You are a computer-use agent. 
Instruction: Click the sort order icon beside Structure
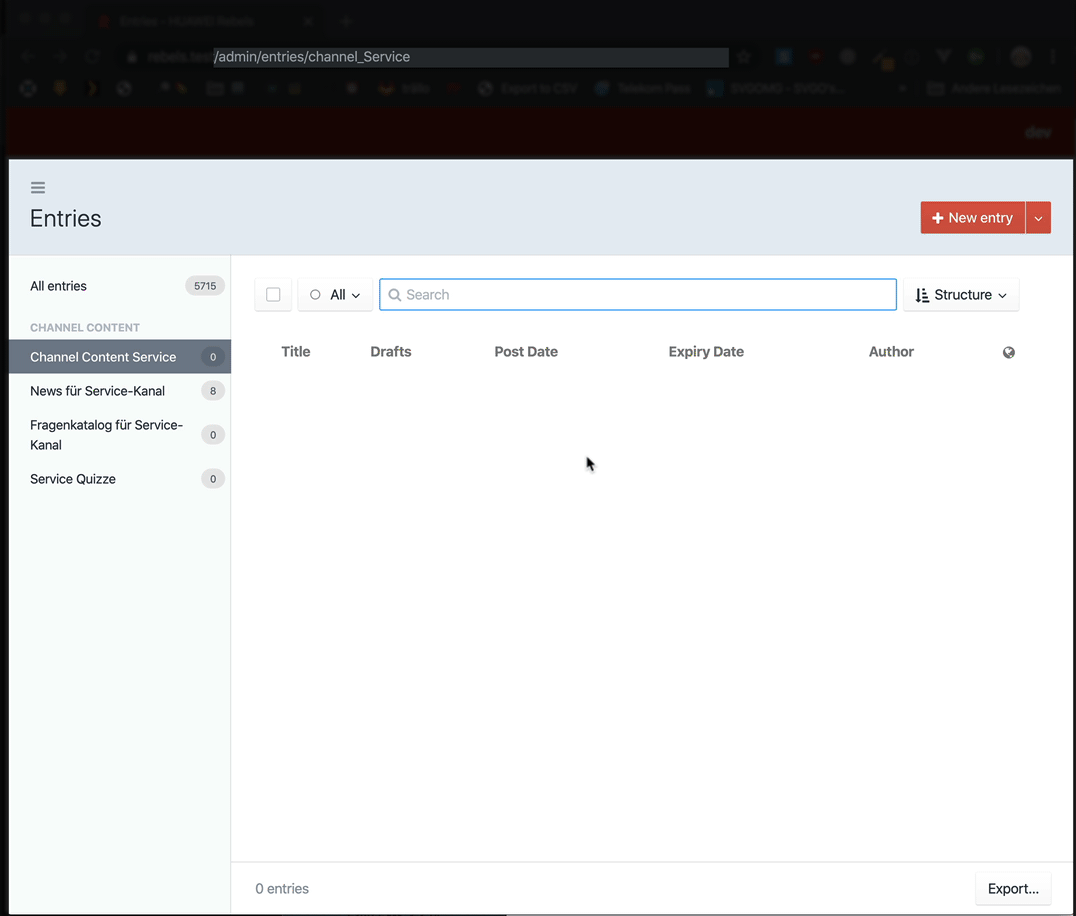[x=920, y=294]
